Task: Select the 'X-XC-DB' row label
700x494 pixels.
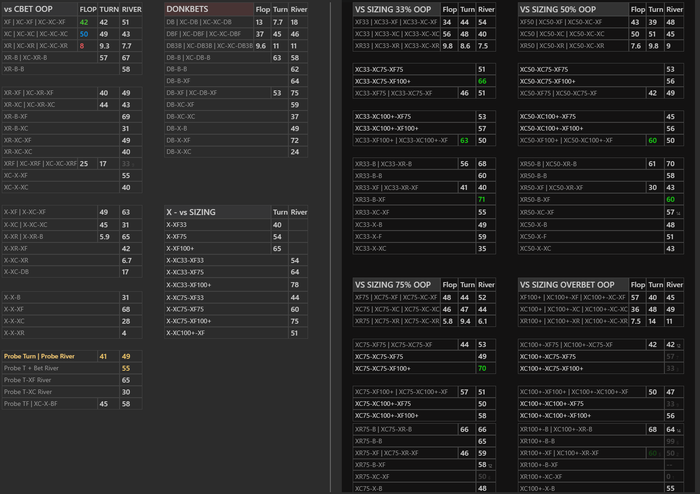Action: 16,271
